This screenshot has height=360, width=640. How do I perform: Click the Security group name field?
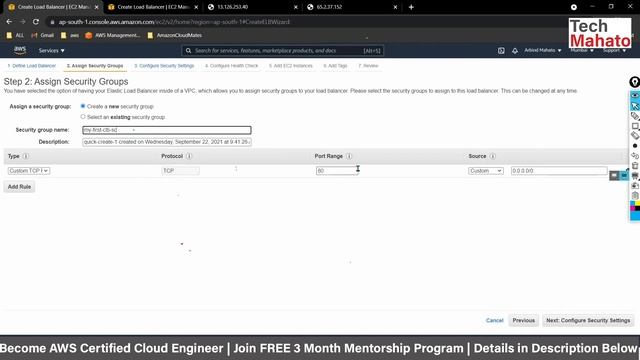click(x=167, y=130)
